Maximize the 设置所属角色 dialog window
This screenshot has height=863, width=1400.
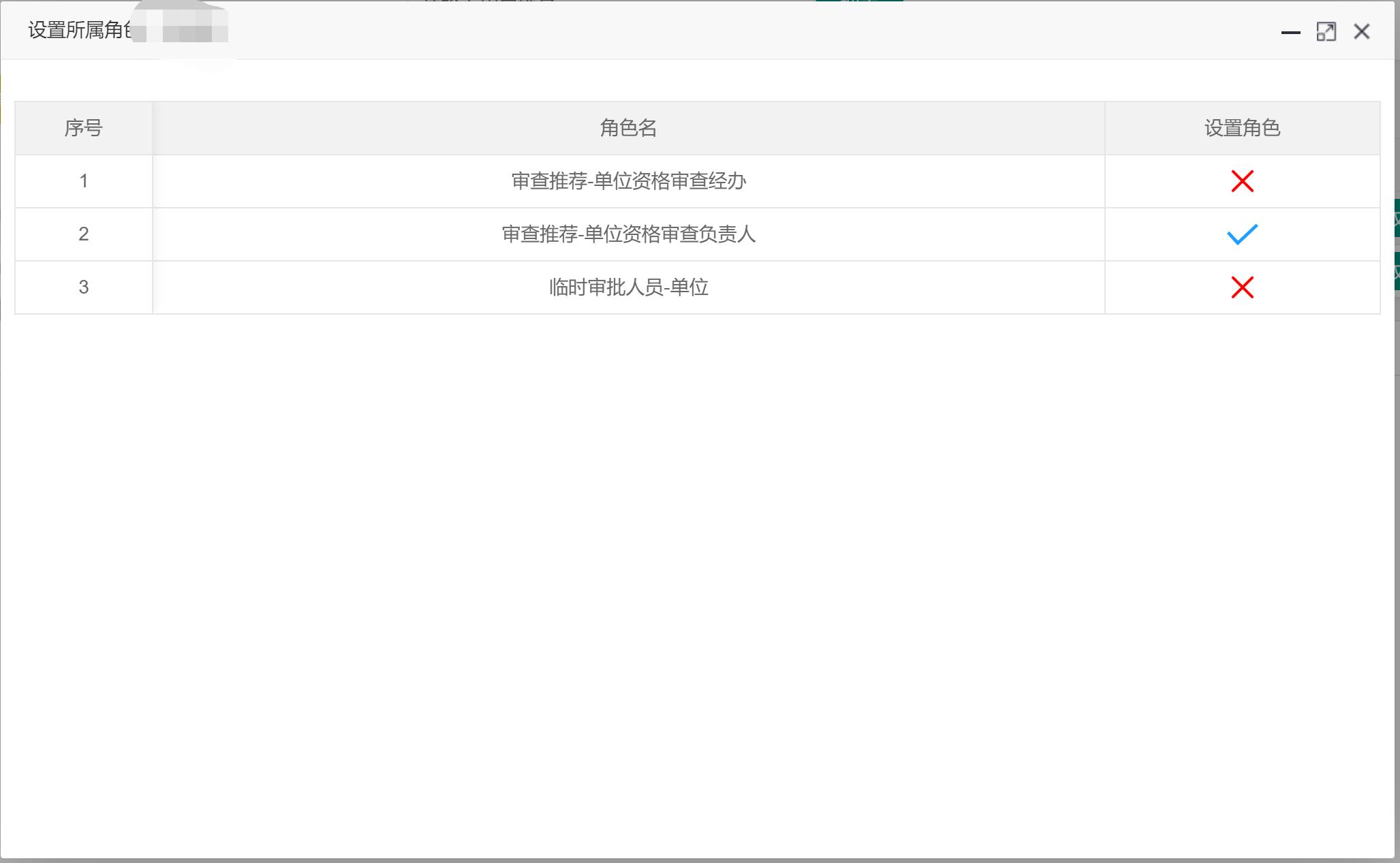pos(1326,32)
